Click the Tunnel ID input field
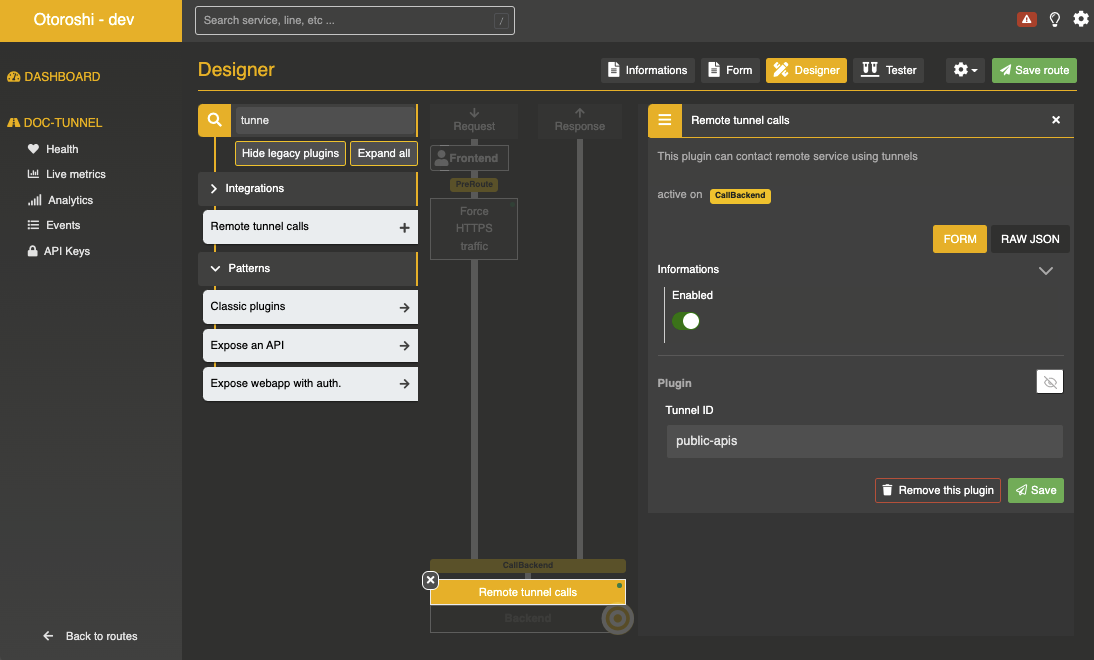Image resolution: width=1094 pixels, height=660 pixels. pos(864,441)
